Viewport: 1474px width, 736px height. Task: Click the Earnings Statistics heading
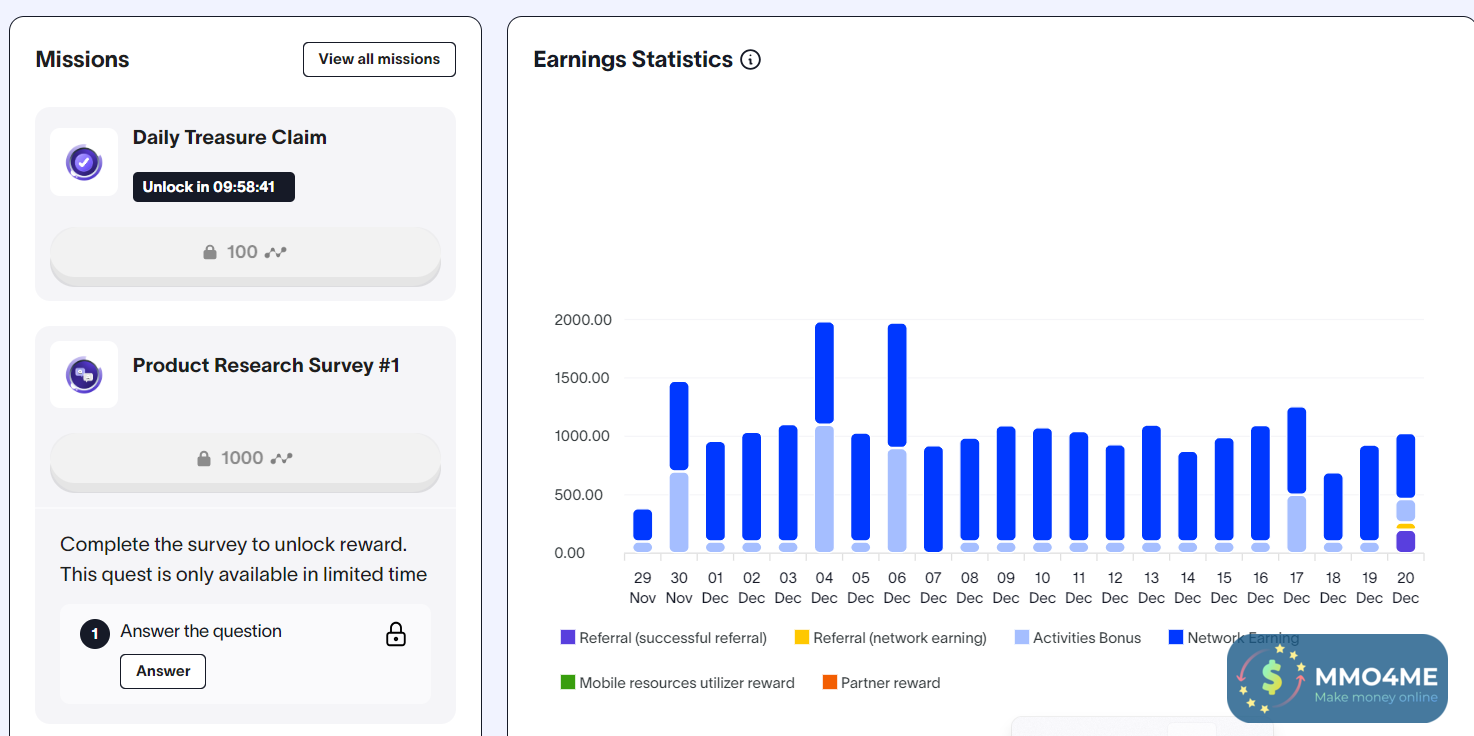pyautogui.click(x=633, y=59)
